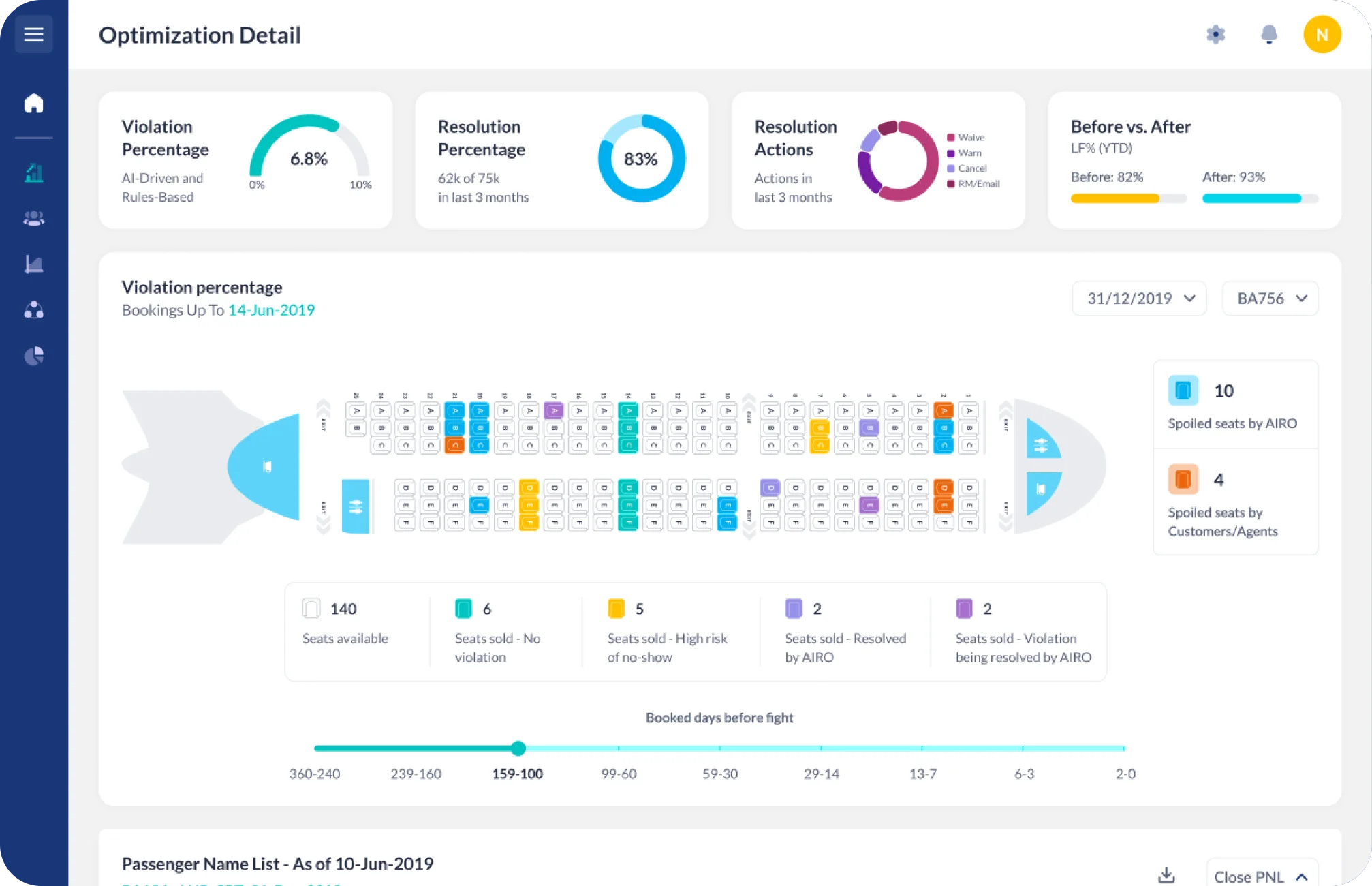Click the Violation being resolved legend swatch
The height and width of the screenshot is (886, 1372).
pos(964,609)
